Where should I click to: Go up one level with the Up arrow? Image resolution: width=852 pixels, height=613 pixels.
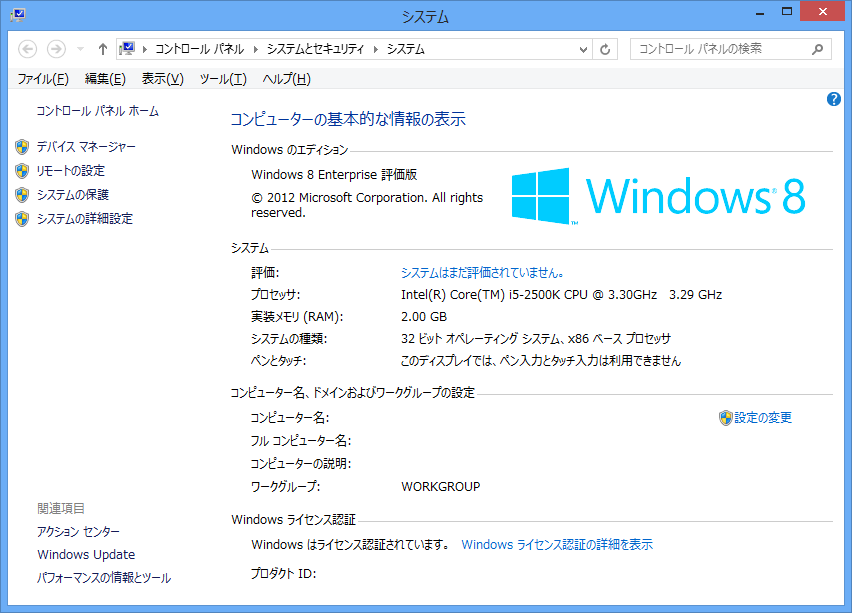tap(103, 49)
